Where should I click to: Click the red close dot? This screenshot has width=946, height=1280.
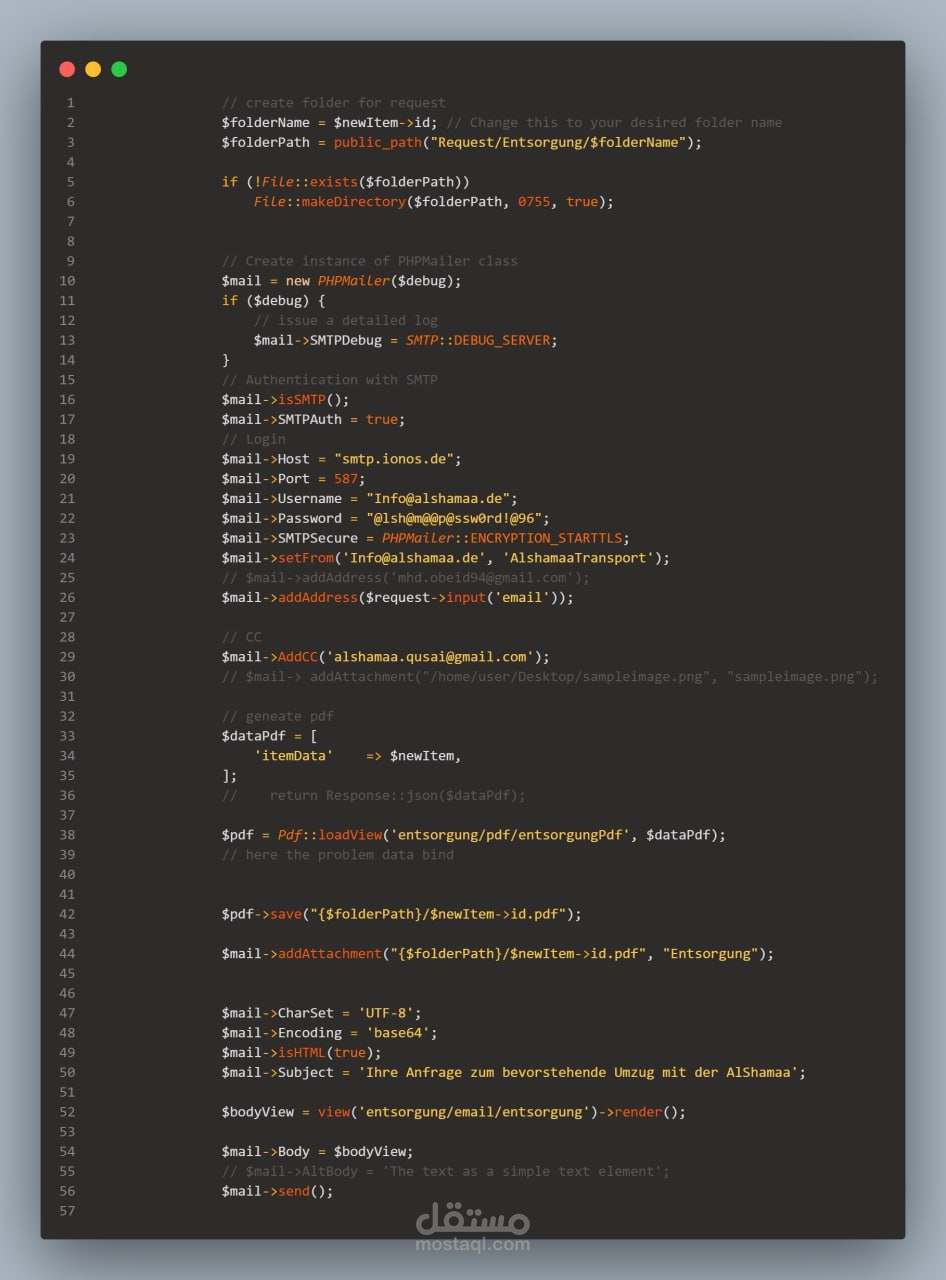(x=67, y=69)
